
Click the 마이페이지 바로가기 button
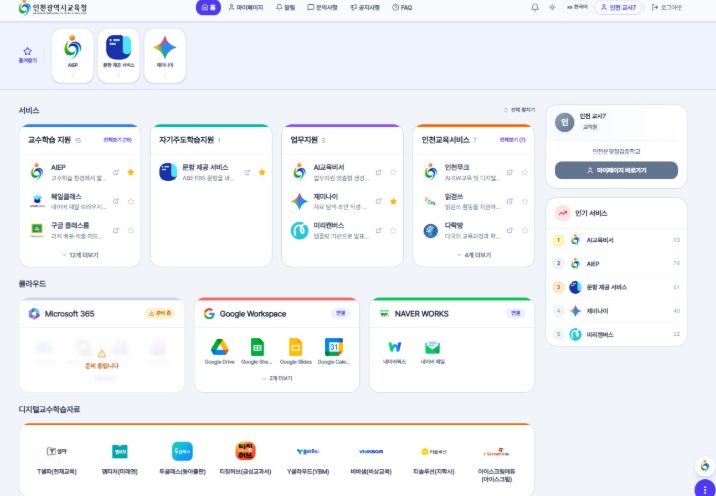coord(616,170)
